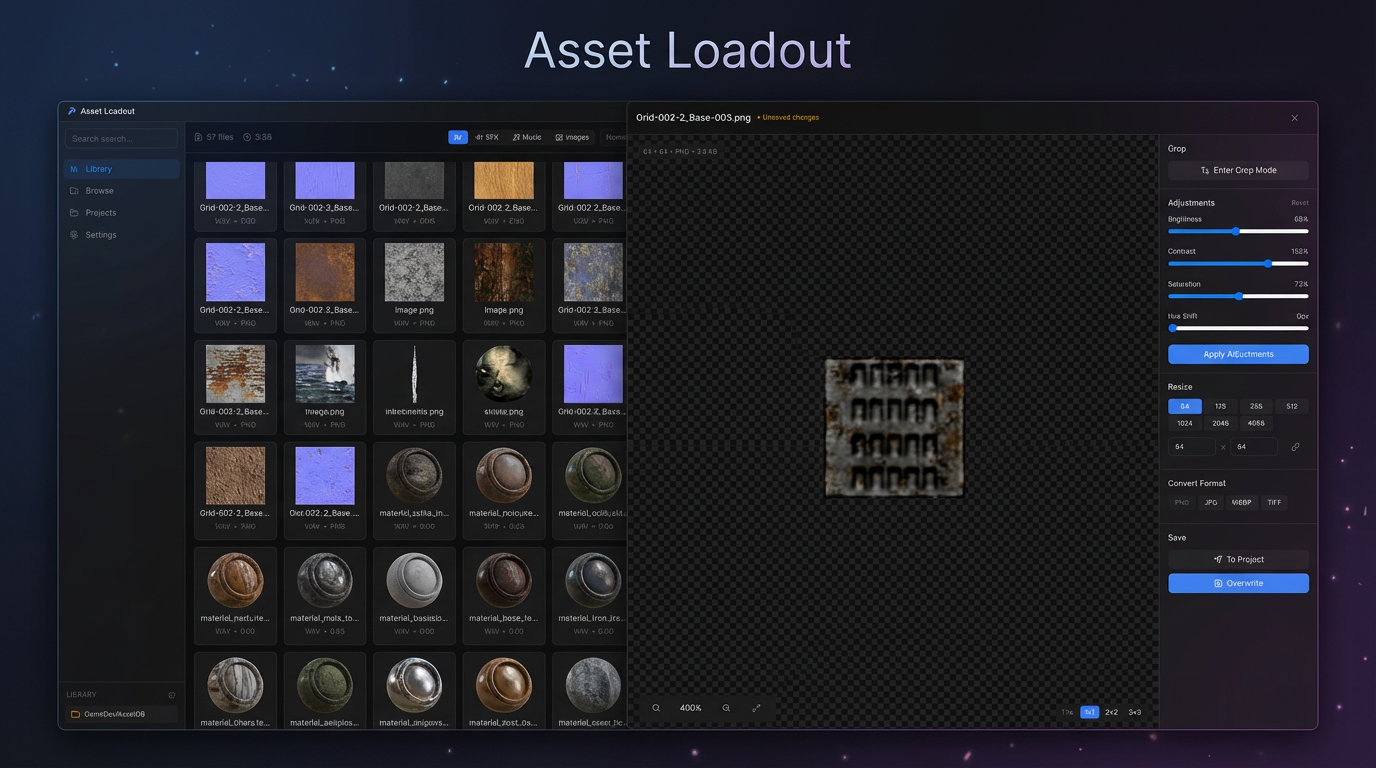Choose TIFF convert format
Screen dimensions: 1376x768
1274,503
